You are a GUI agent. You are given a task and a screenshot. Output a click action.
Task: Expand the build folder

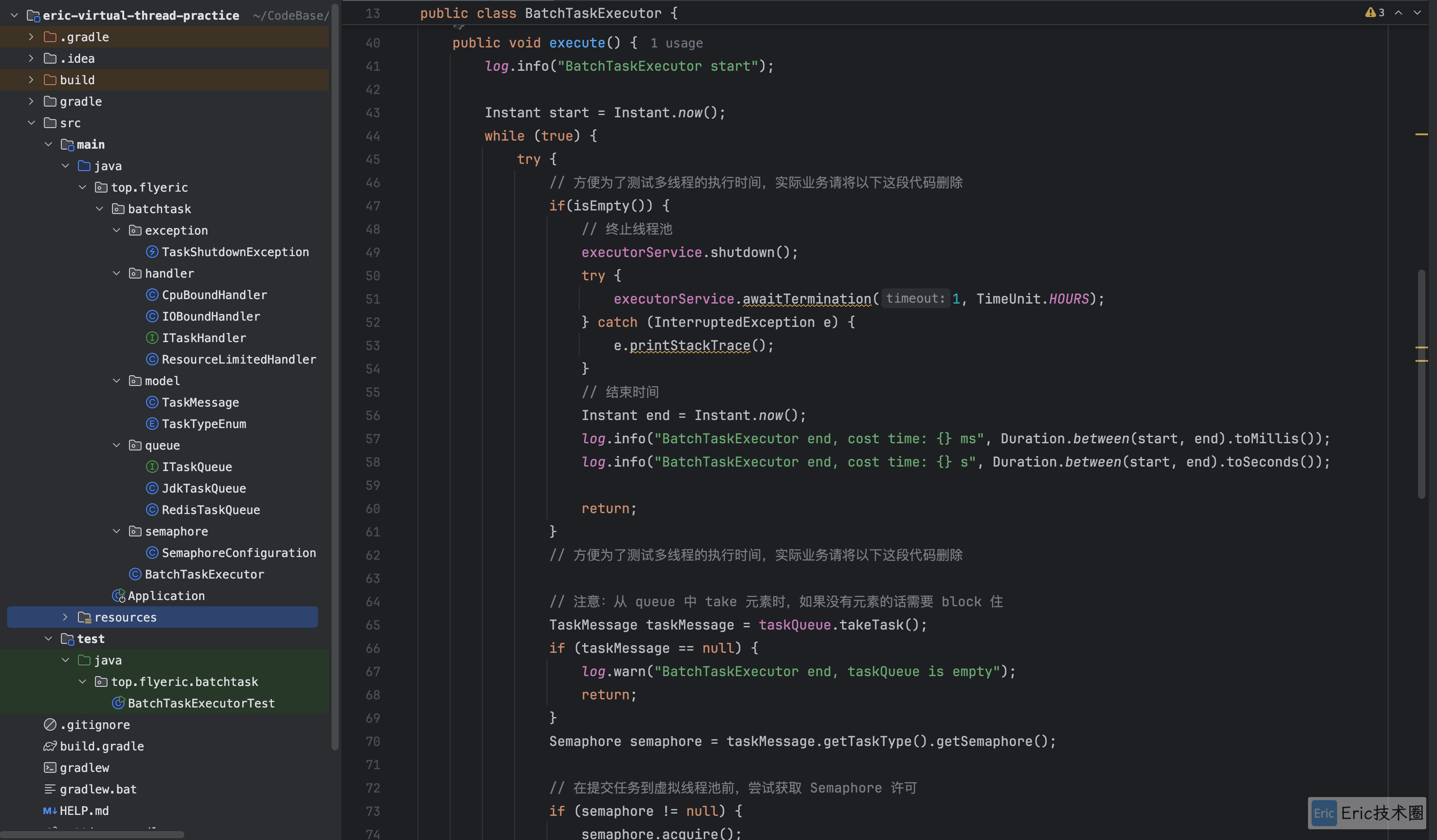[31, 80]
